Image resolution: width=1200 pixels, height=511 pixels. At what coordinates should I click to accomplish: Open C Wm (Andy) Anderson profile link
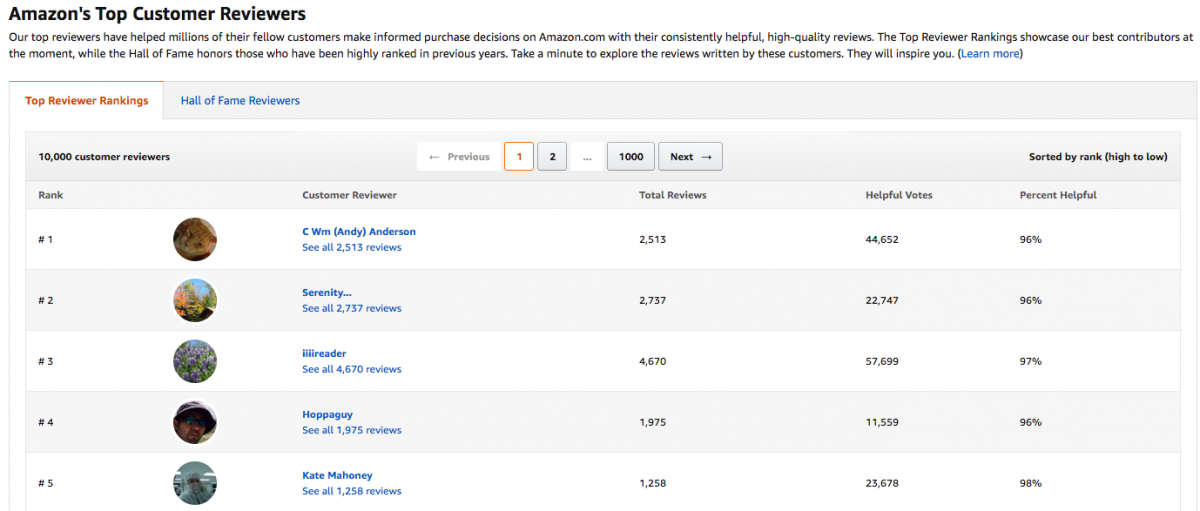(359, 232)
